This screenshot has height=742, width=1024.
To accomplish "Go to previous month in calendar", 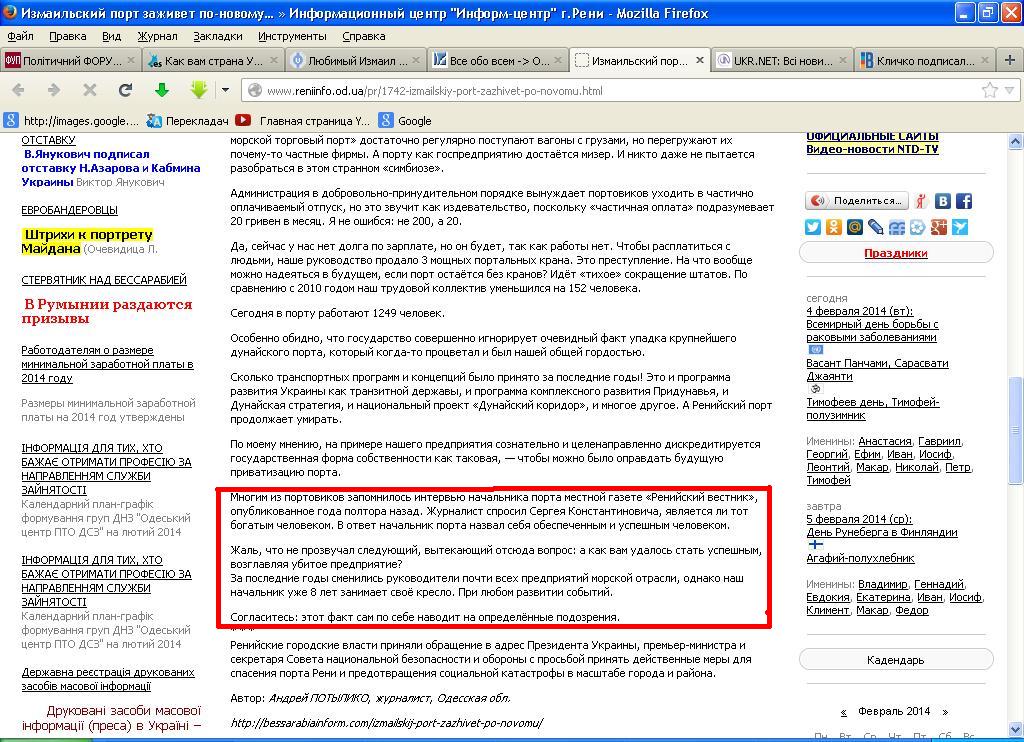I will 843,712.
